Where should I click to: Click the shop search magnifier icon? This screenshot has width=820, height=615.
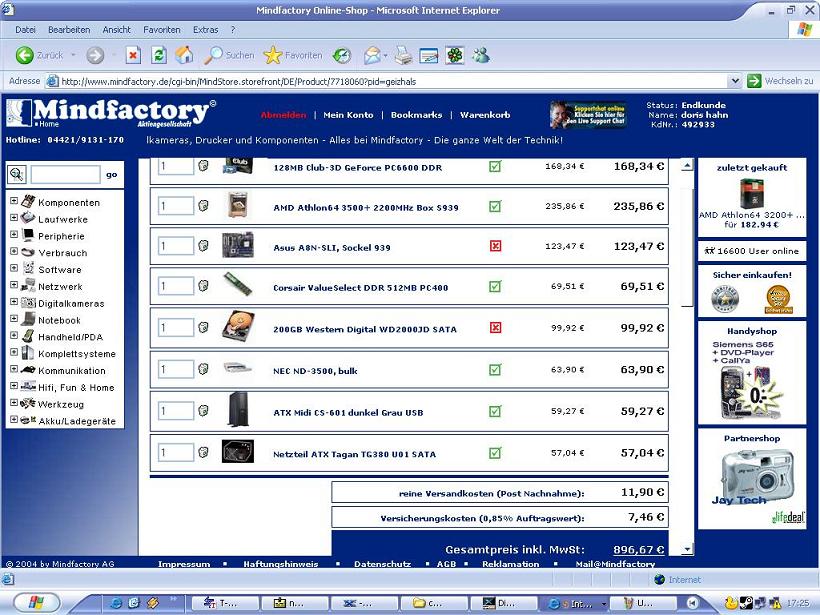(x=17, y=174)
